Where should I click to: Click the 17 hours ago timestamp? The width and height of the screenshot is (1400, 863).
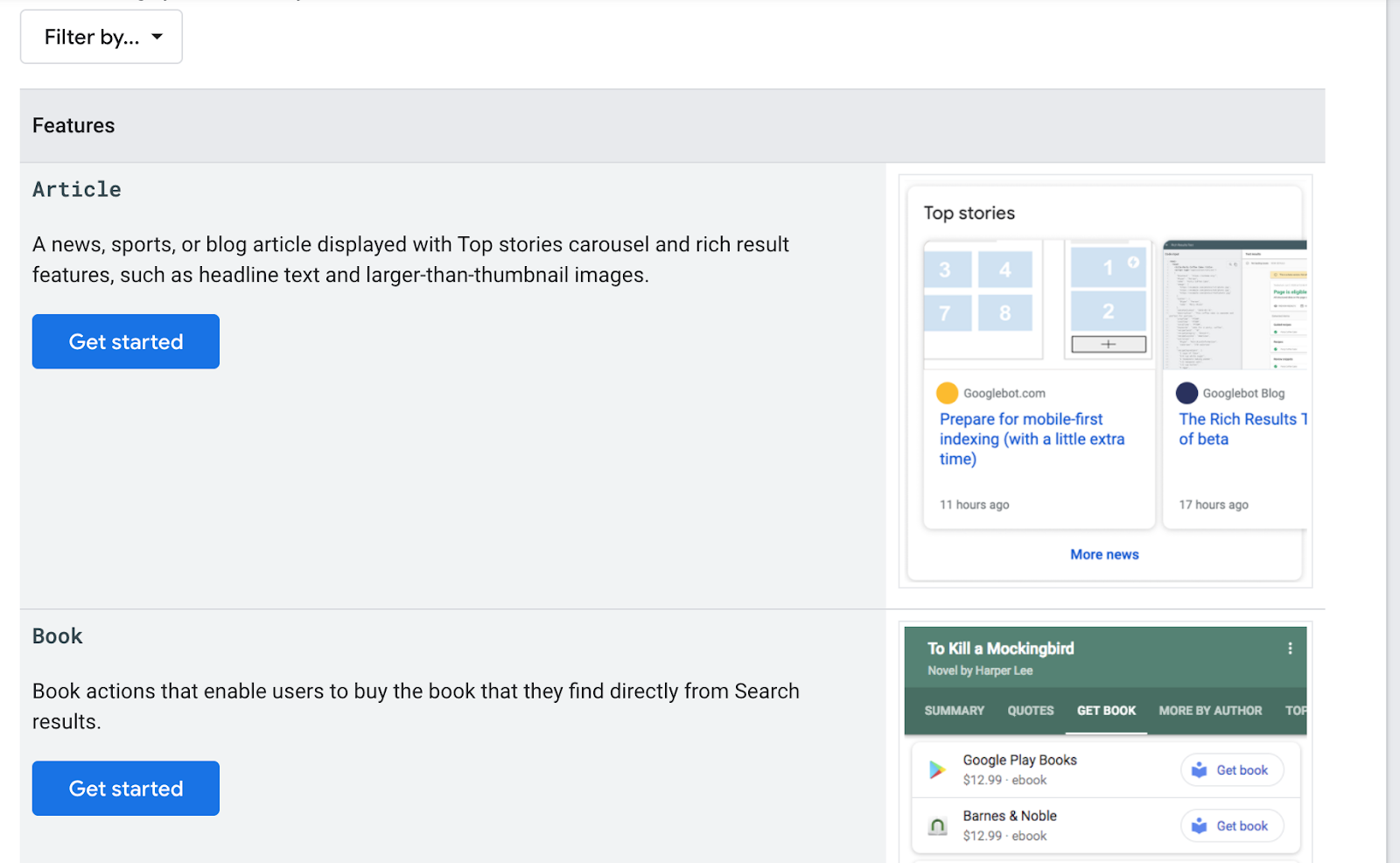(1214, 505)
